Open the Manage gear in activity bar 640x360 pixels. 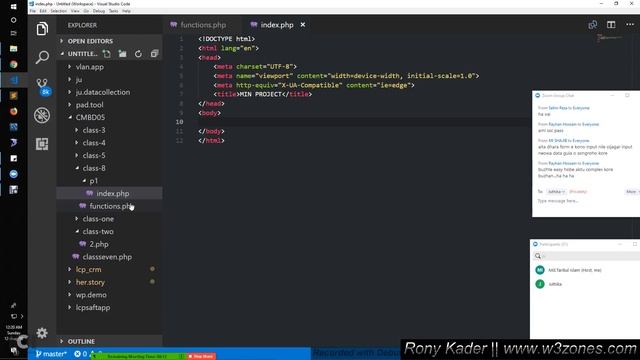pyautogui.click(x=42, y=333)
